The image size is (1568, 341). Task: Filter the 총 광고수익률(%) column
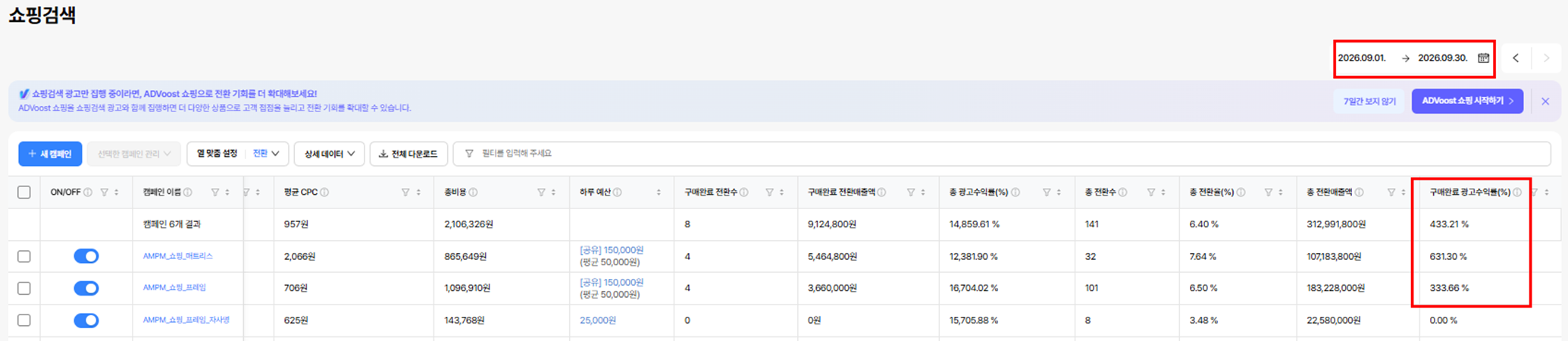[x=1047, y=192]
